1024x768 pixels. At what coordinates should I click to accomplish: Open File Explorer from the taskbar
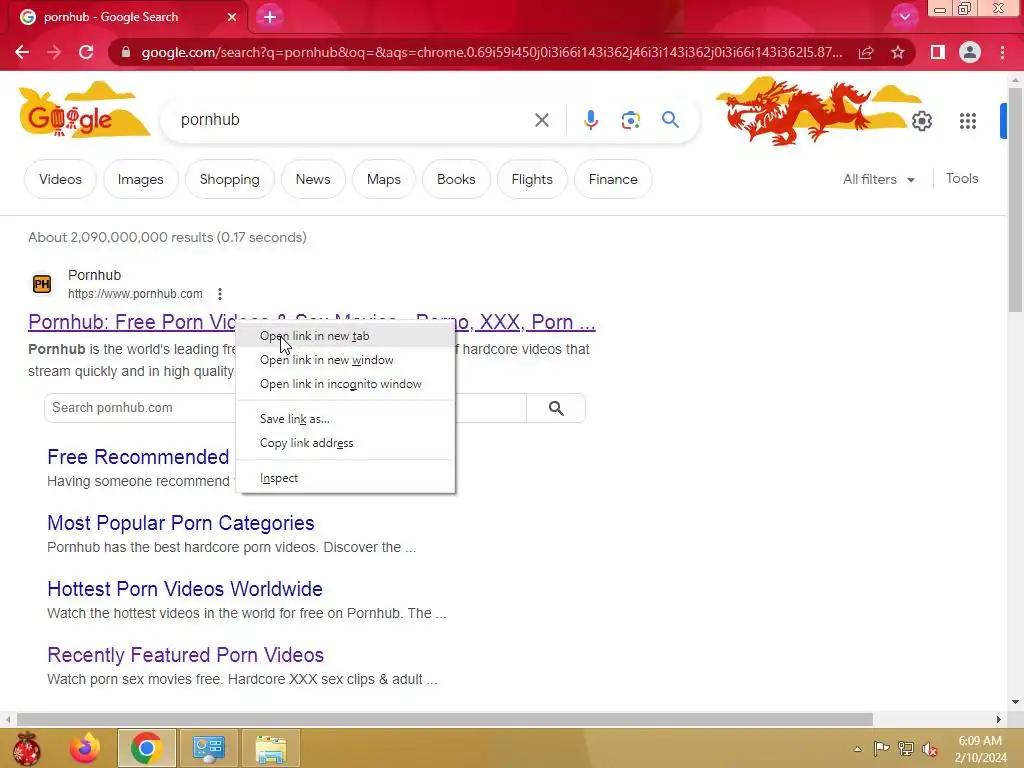point(270,748)
